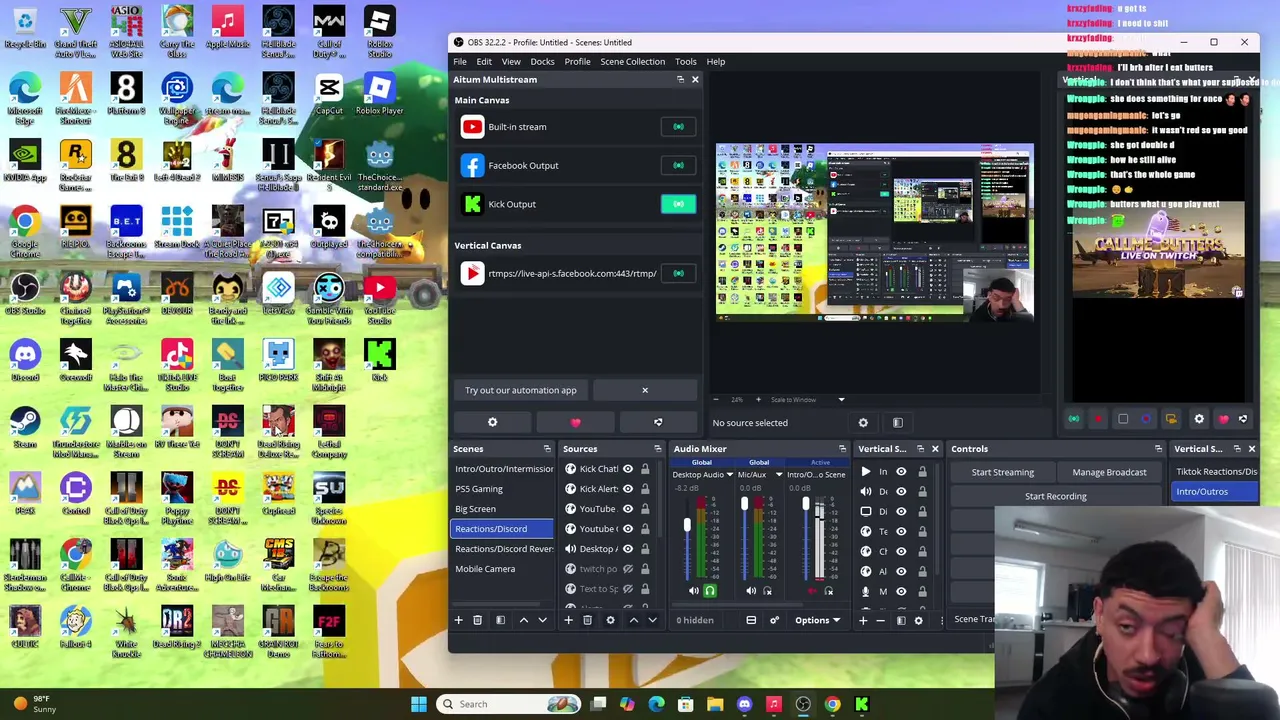
Task: Select the PS5 Gaming scene
Action: (503, 489)
